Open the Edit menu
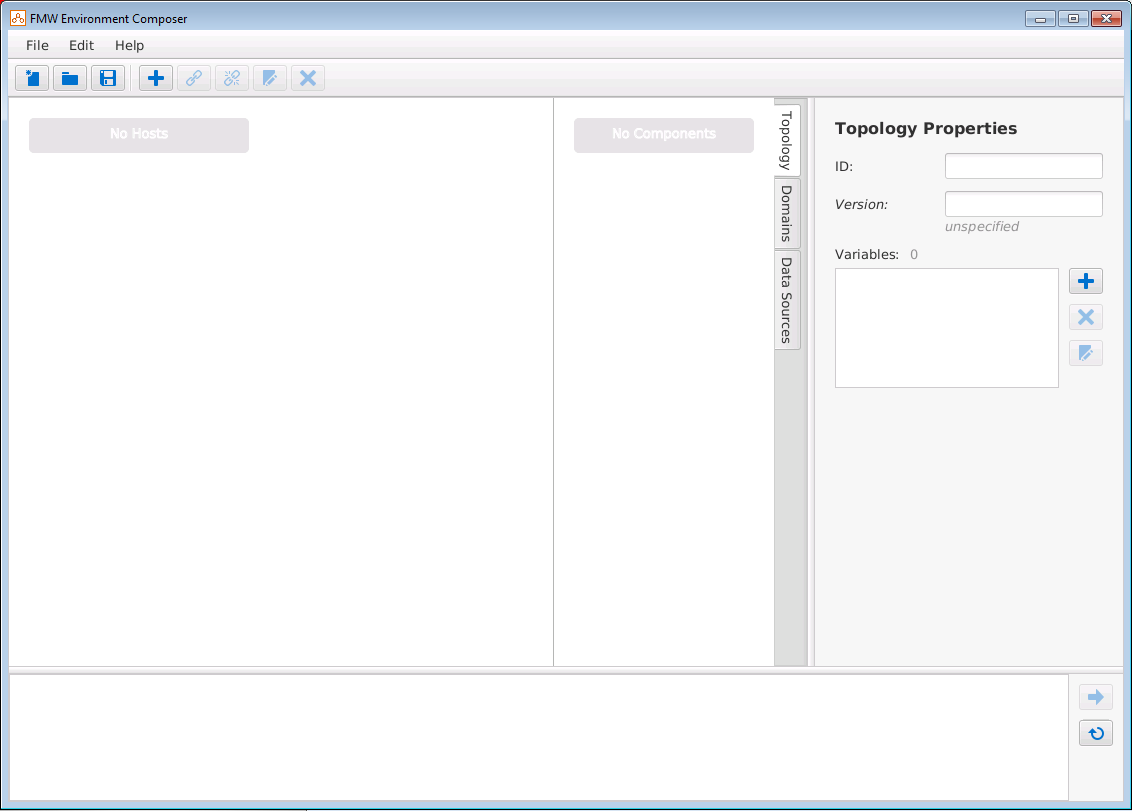 click(82, 45)
